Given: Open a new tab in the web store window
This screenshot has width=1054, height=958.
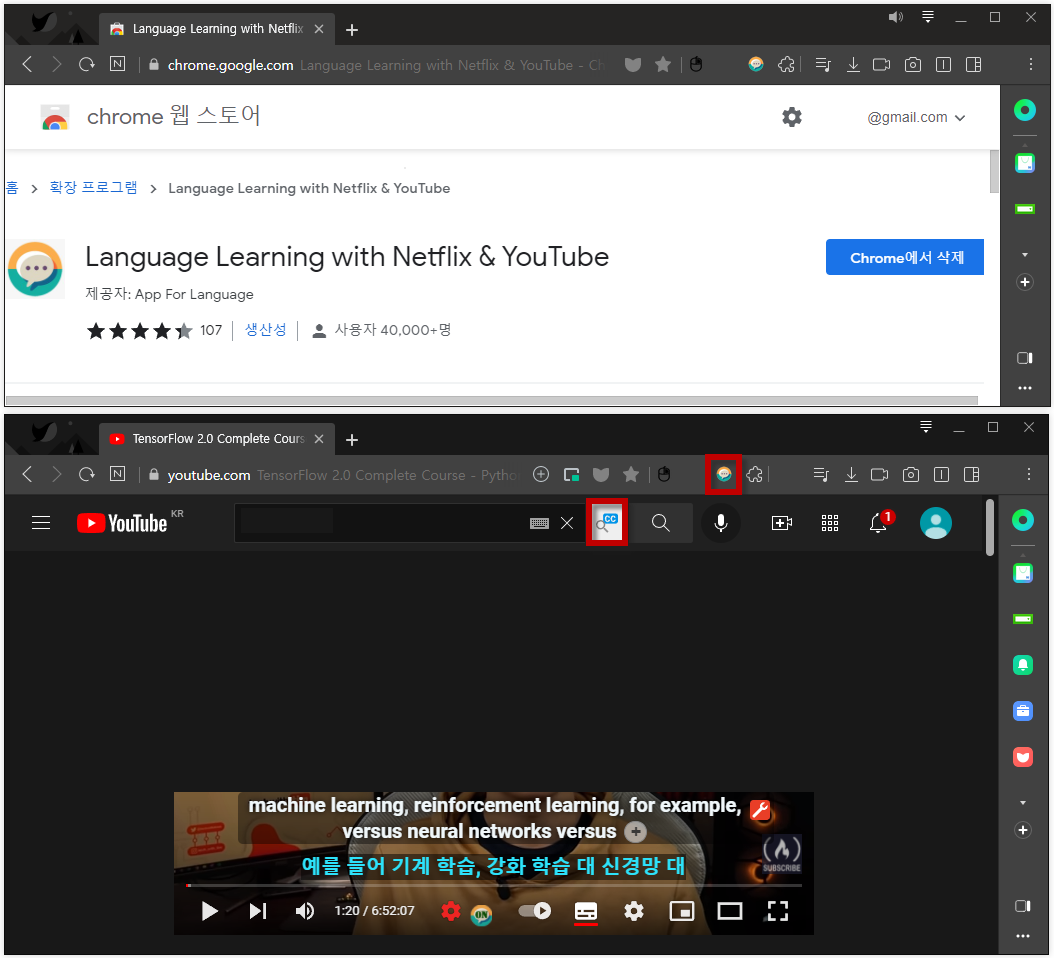Looking at the screenshot, I should pyautogui.click(x=352, y=30).
